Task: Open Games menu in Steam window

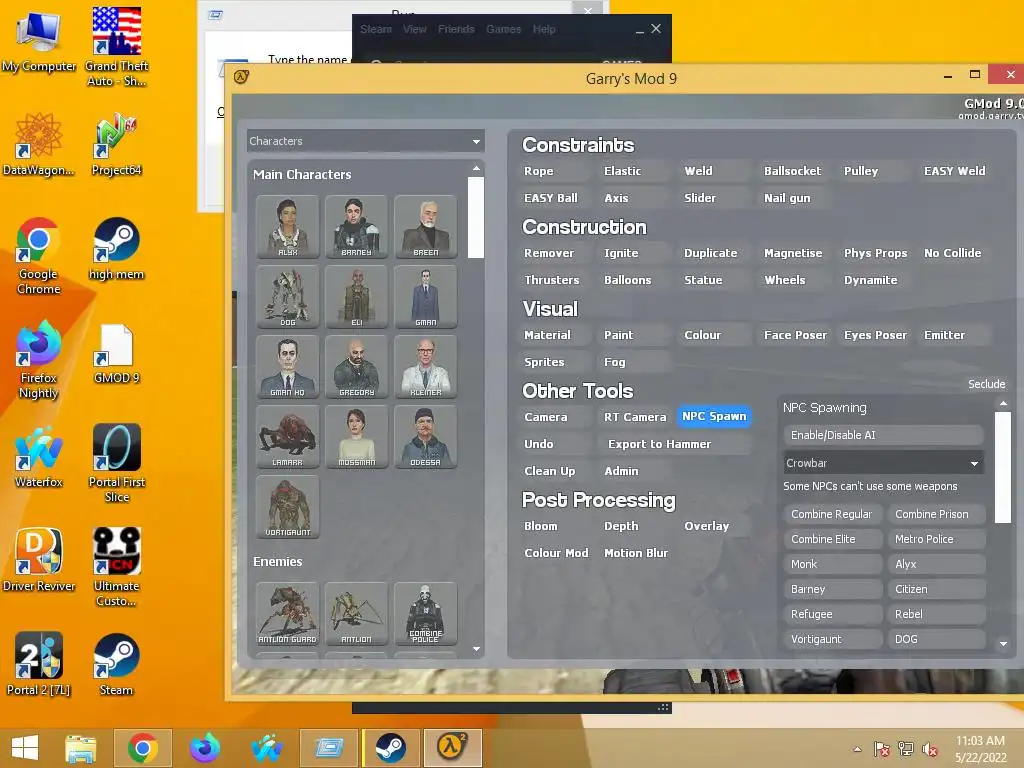Action: [504, 29]
